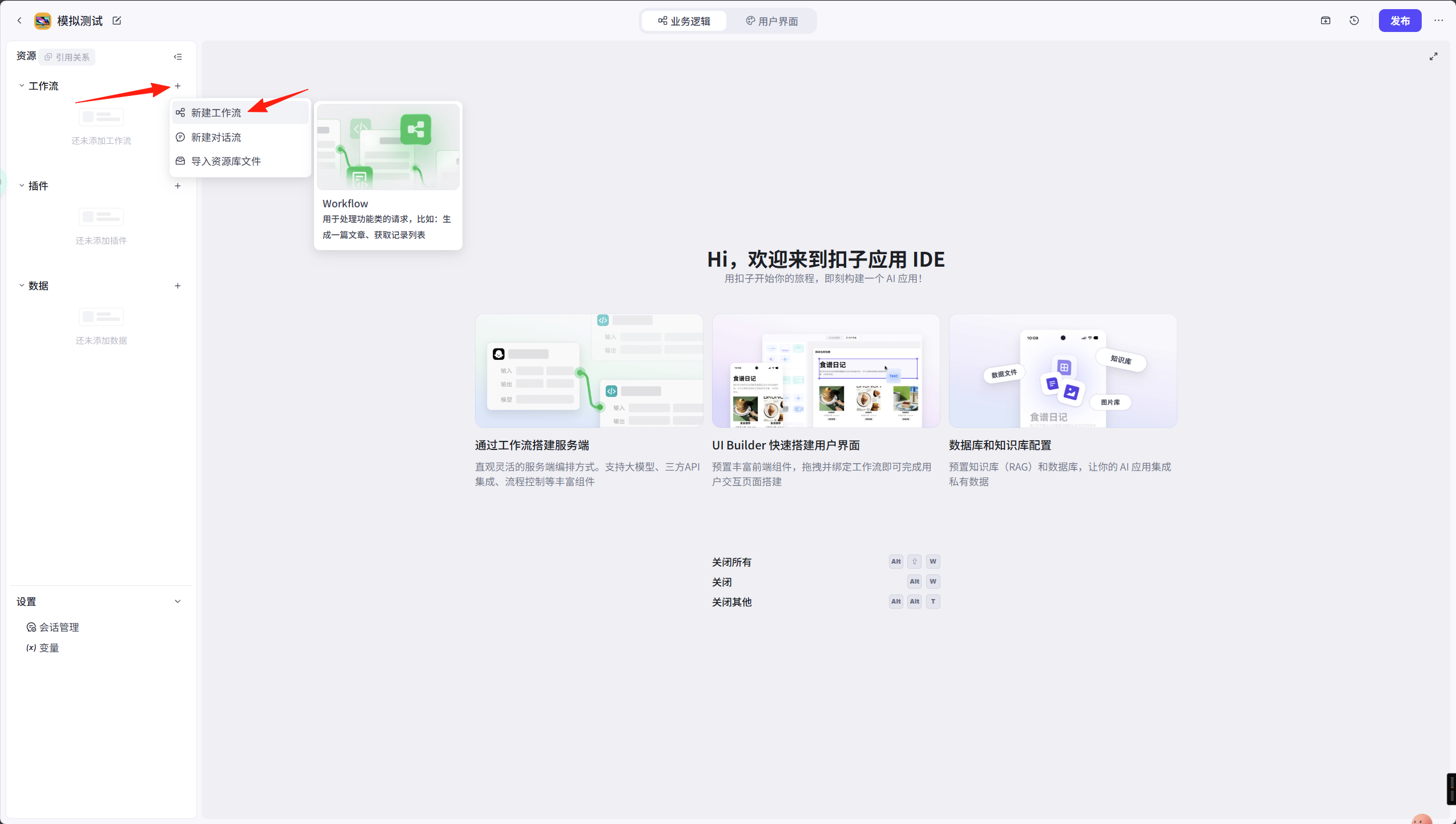The height and width of the screenshot is (824, 1456).
Task: Go back using the top-left arrow
Action: tap(19, 21)
